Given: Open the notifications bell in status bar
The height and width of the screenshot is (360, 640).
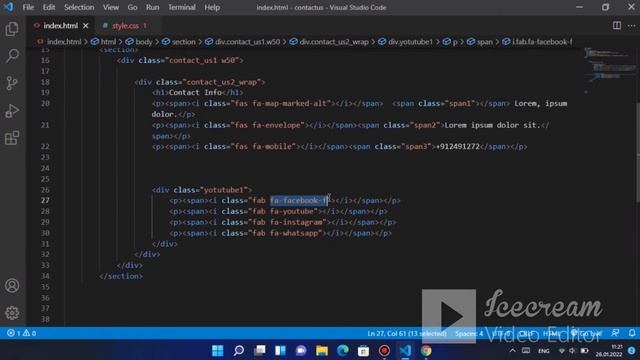Looking at the screenshot, I should [632, 333].
